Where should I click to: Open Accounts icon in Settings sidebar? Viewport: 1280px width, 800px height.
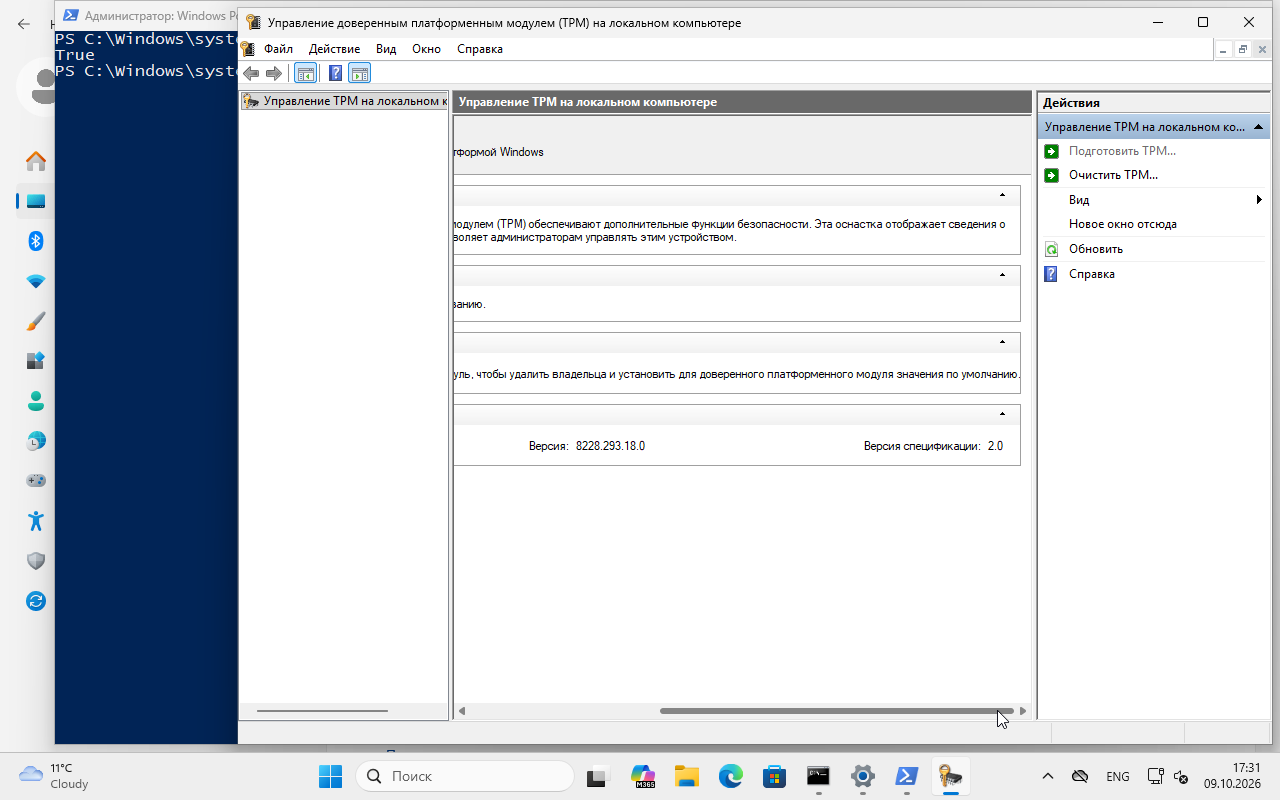coord(36,401)
